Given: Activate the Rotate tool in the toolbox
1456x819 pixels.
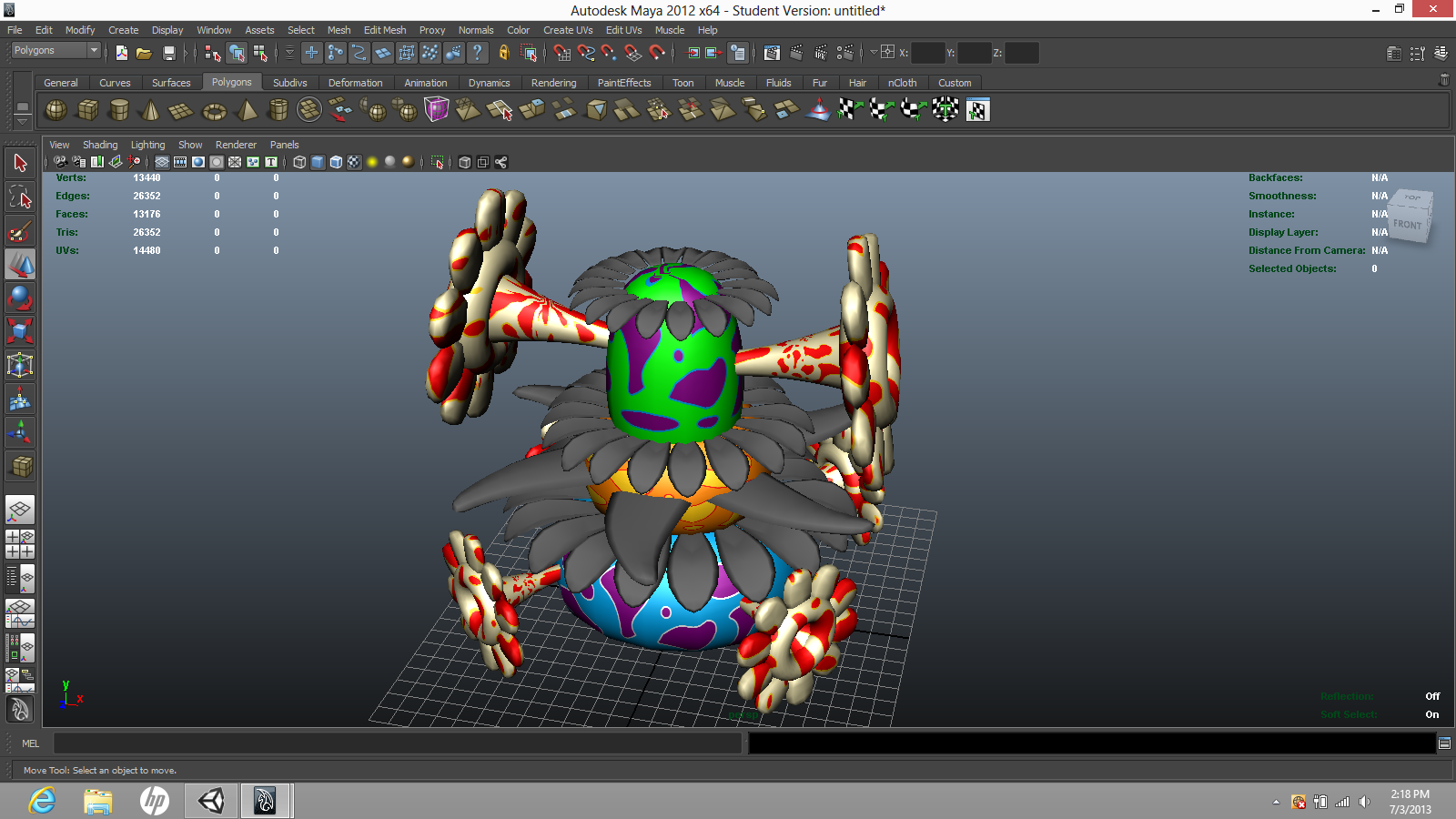Looking at the screenshot, I should pos(20,298).
